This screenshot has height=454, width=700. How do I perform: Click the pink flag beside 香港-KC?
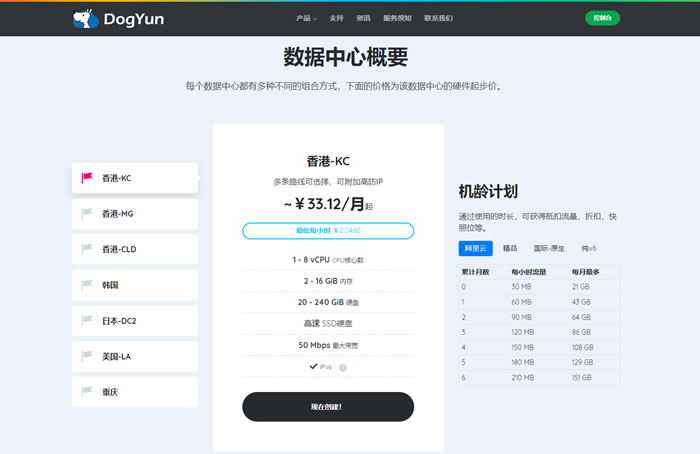pyautogui.click(x=87, y=178)
